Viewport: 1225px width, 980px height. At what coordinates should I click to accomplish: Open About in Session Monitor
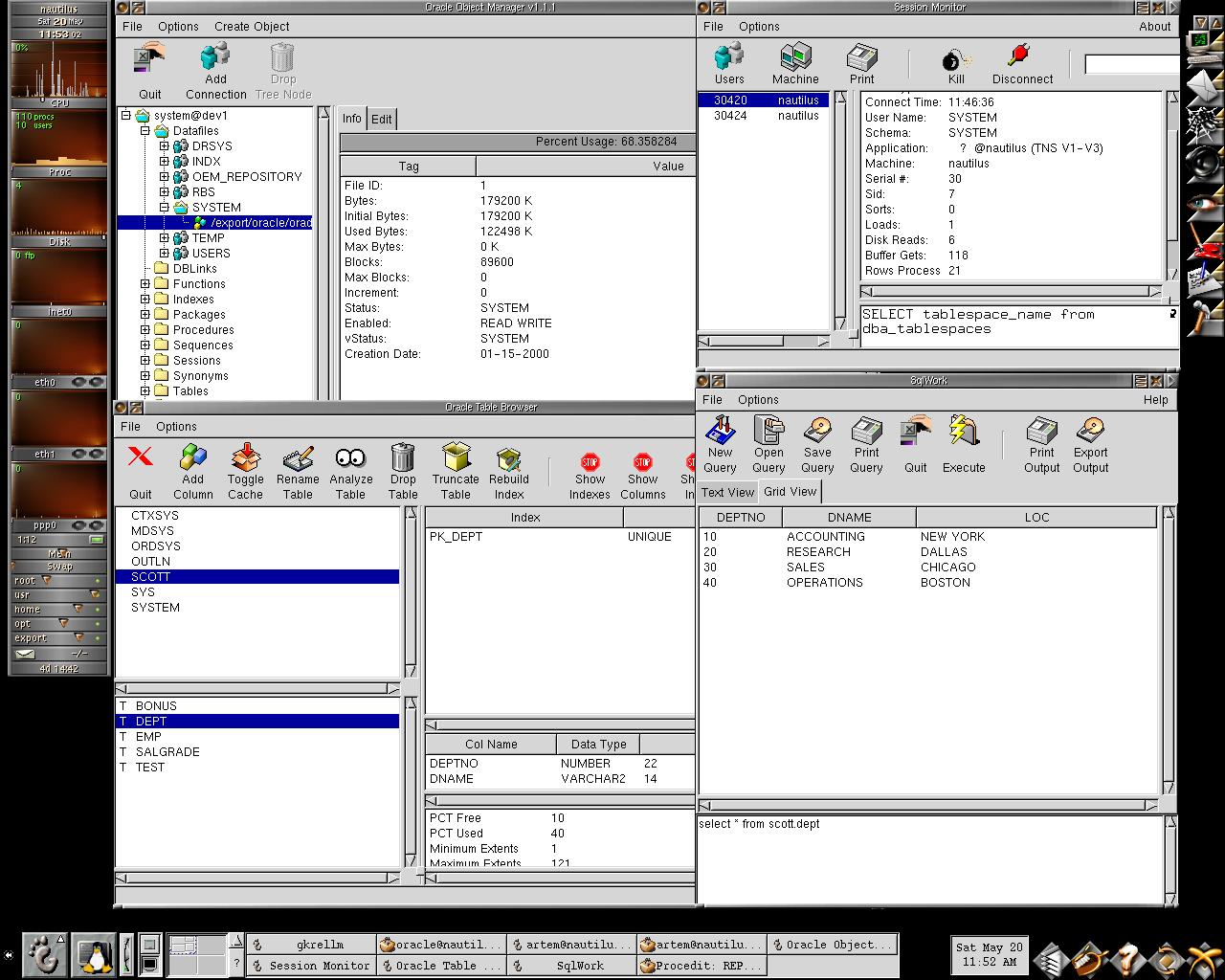click(x=1154, y=27)
